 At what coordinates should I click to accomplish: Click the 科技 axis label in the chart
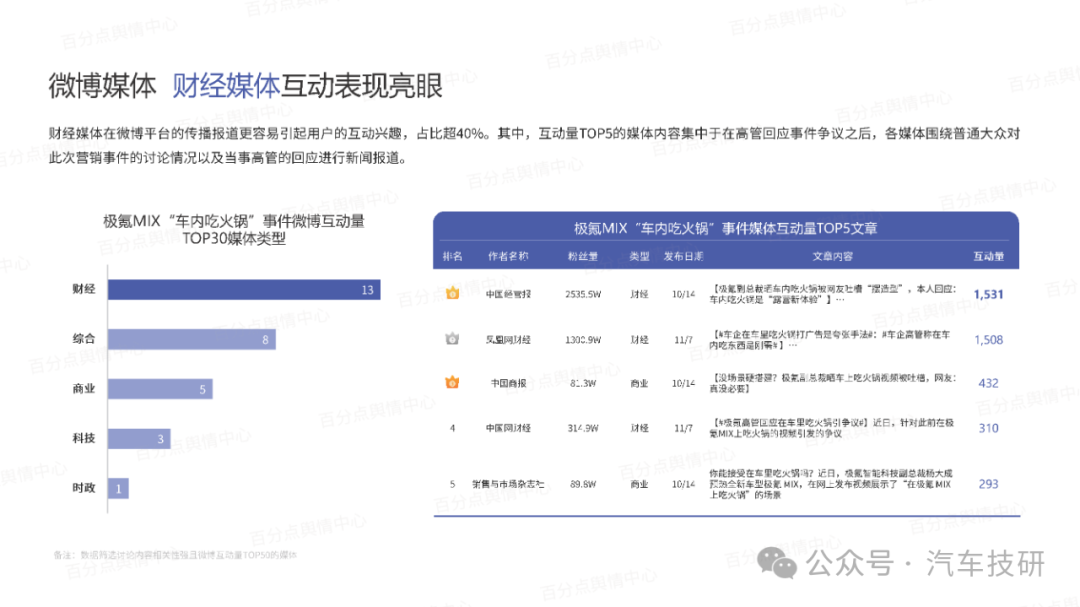pos(84,438)
